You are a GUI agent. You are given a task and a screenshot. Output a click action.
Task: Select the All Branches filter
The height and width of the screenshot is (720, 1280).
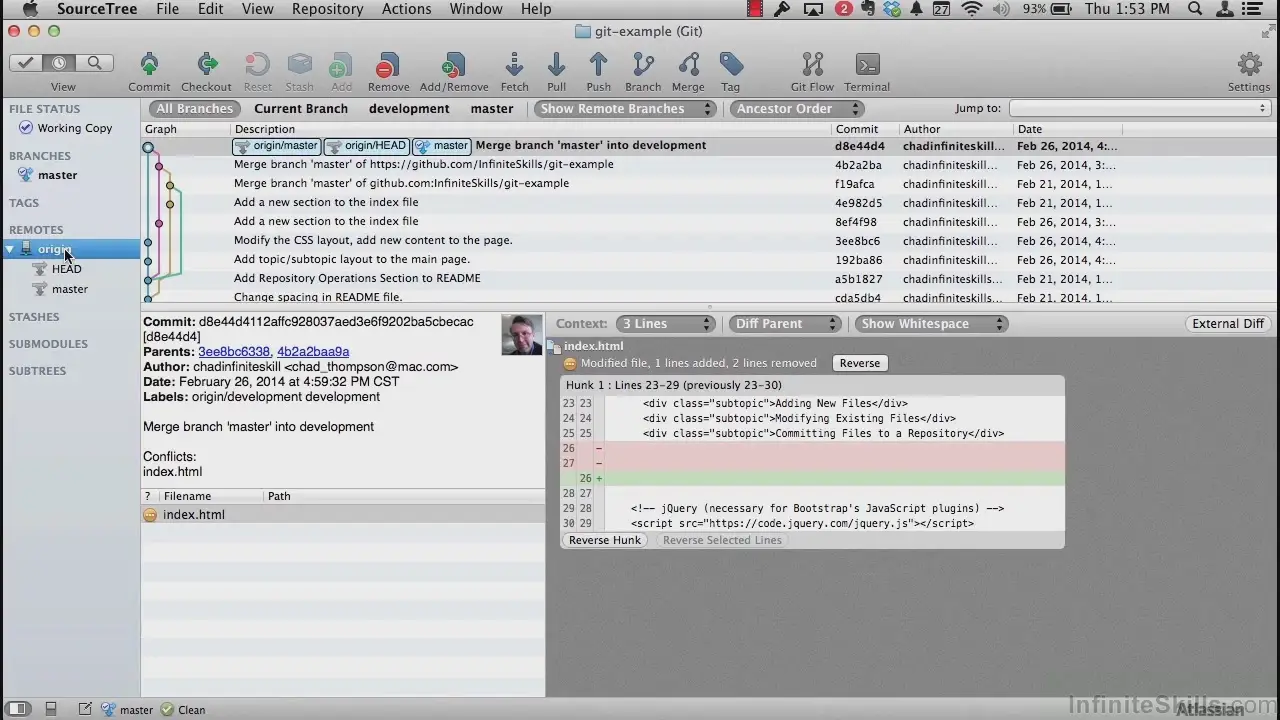[194, 108]
